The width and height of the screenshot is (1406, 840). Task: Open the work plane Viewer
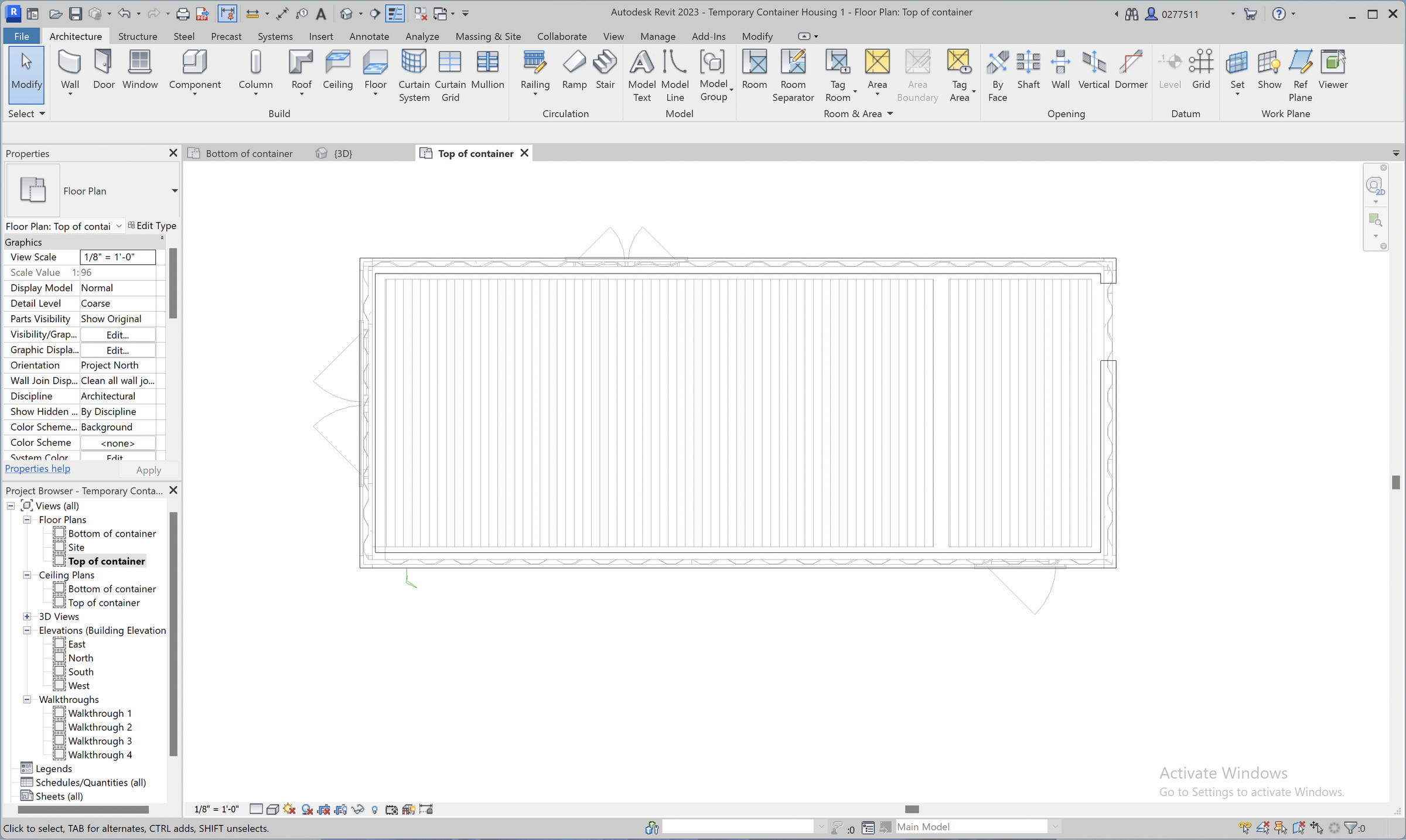tap(1333, 70)
